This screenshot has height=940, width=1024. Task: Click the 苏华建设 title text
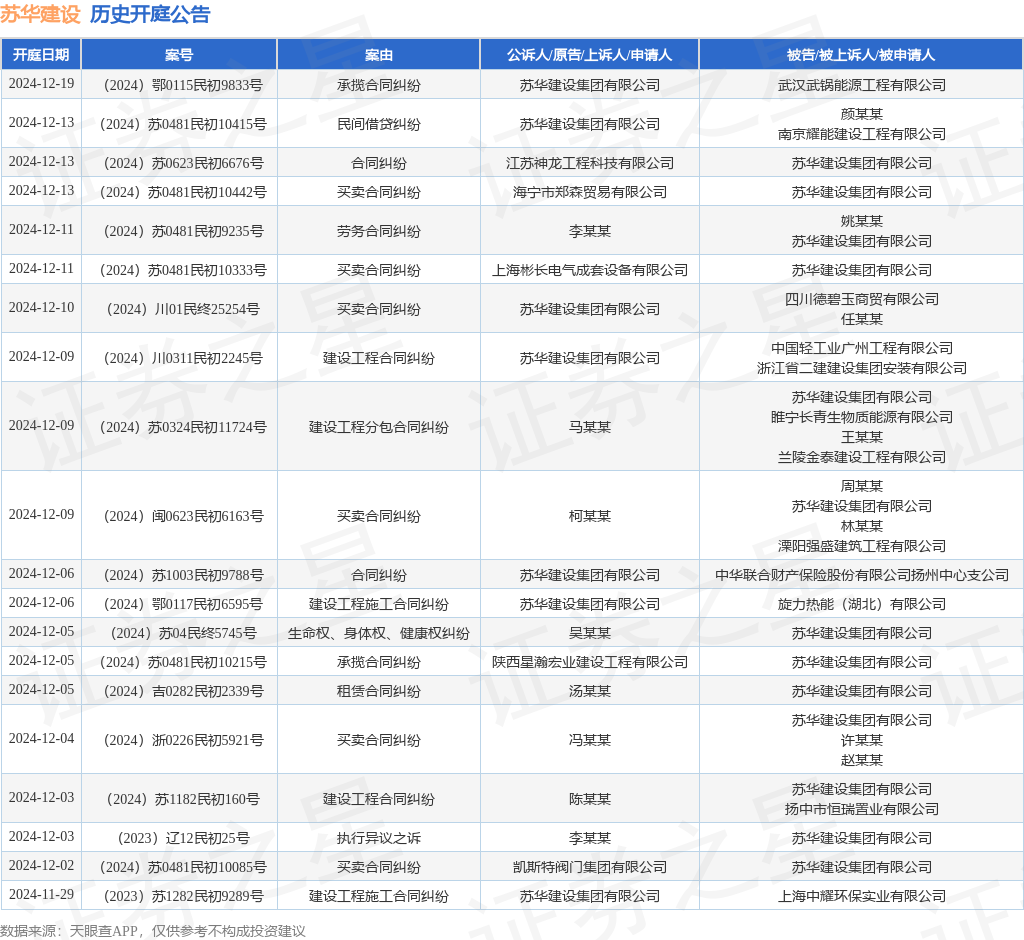tap(40, 14)
